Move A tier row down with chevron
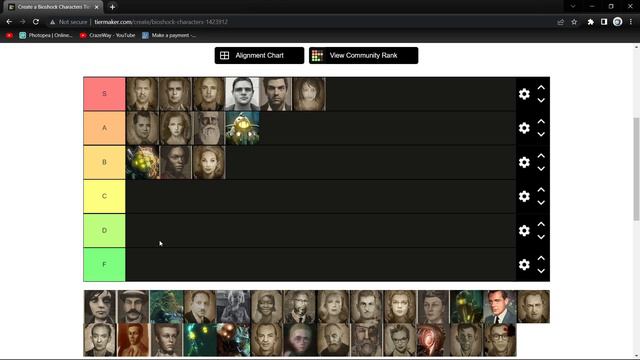Image resolution: width=640 pixels, height=360 pixels. click(541, 135)
